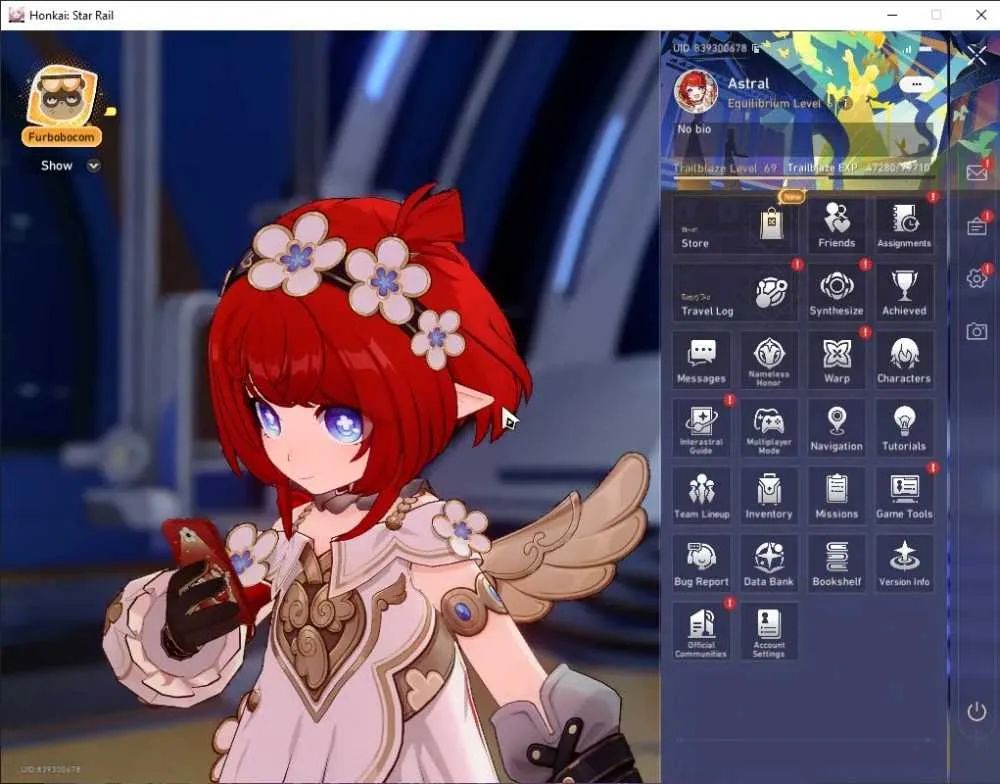Open the Store

pos(735,225)
